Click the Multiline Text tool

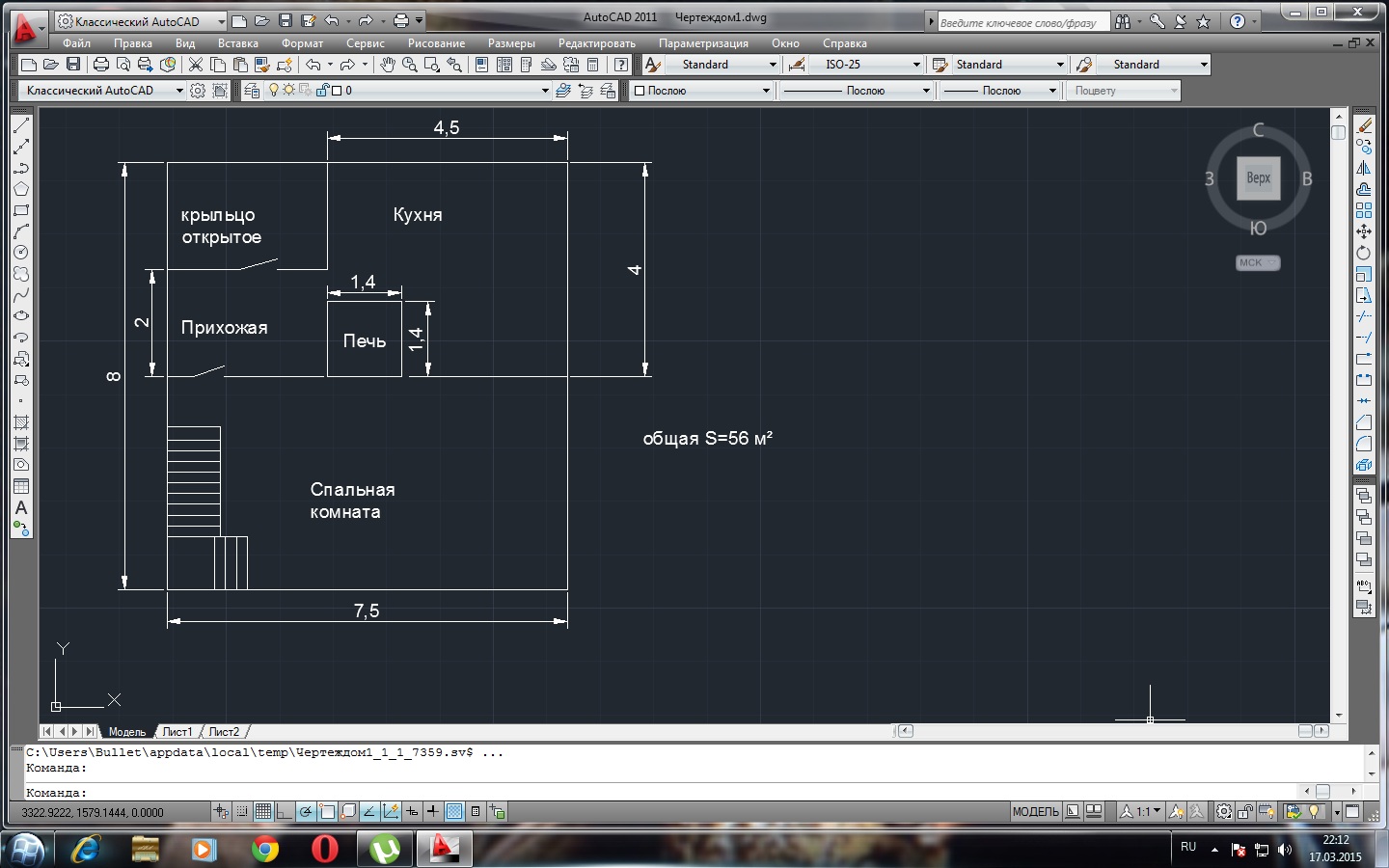pos(21,507)
